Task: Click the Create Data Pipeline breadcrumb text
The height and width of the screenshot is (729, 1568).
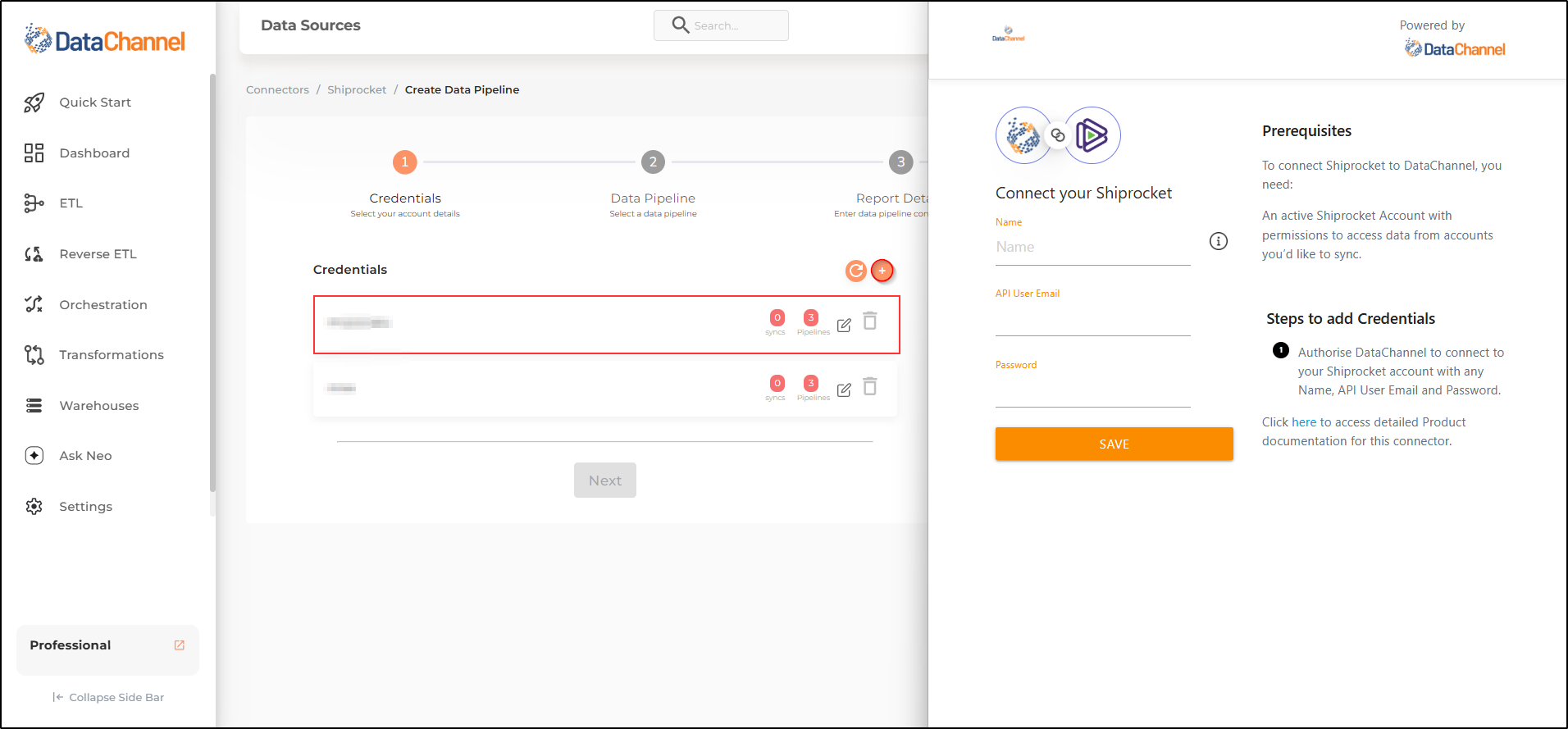Action: (x=462, y=89)
